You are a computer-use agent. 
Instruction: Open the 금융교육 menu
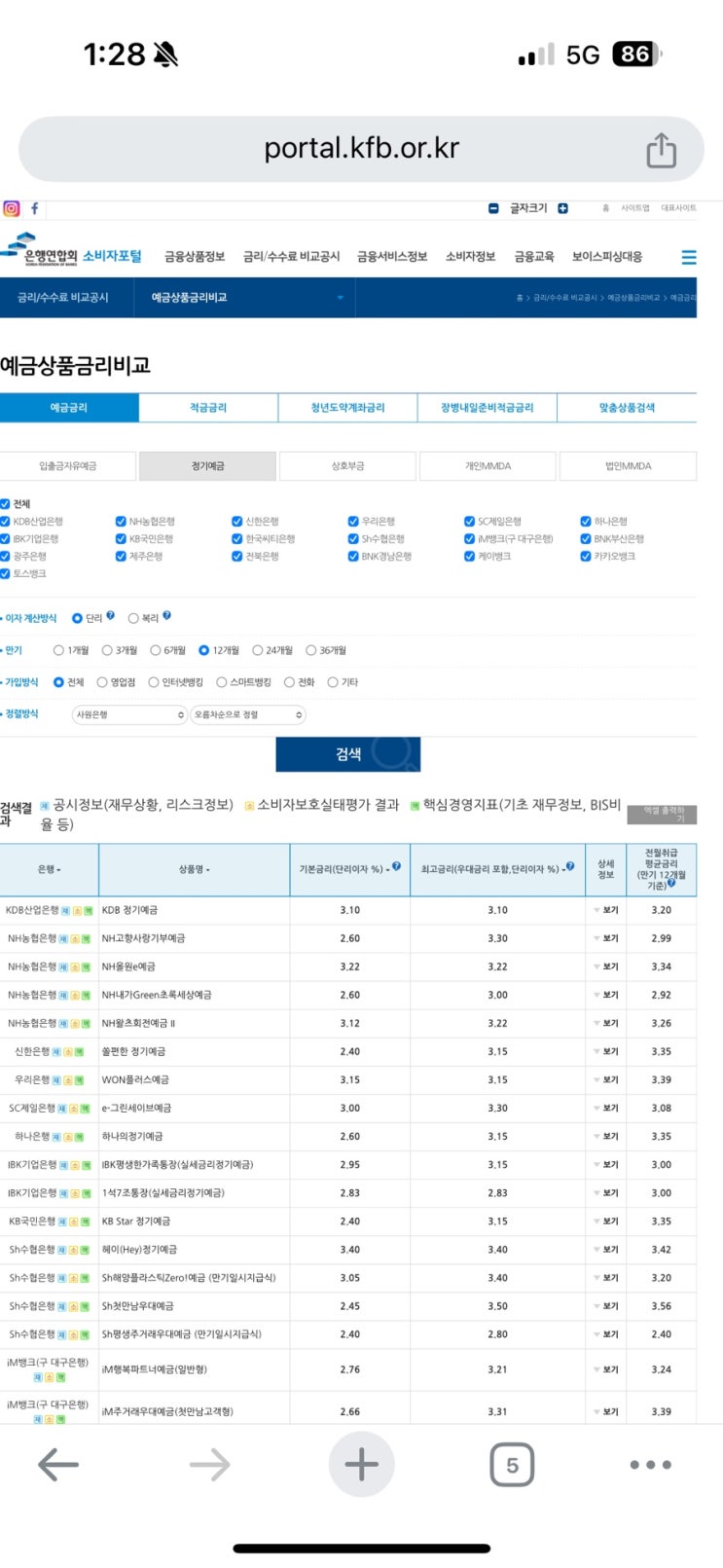click(534, 257)
